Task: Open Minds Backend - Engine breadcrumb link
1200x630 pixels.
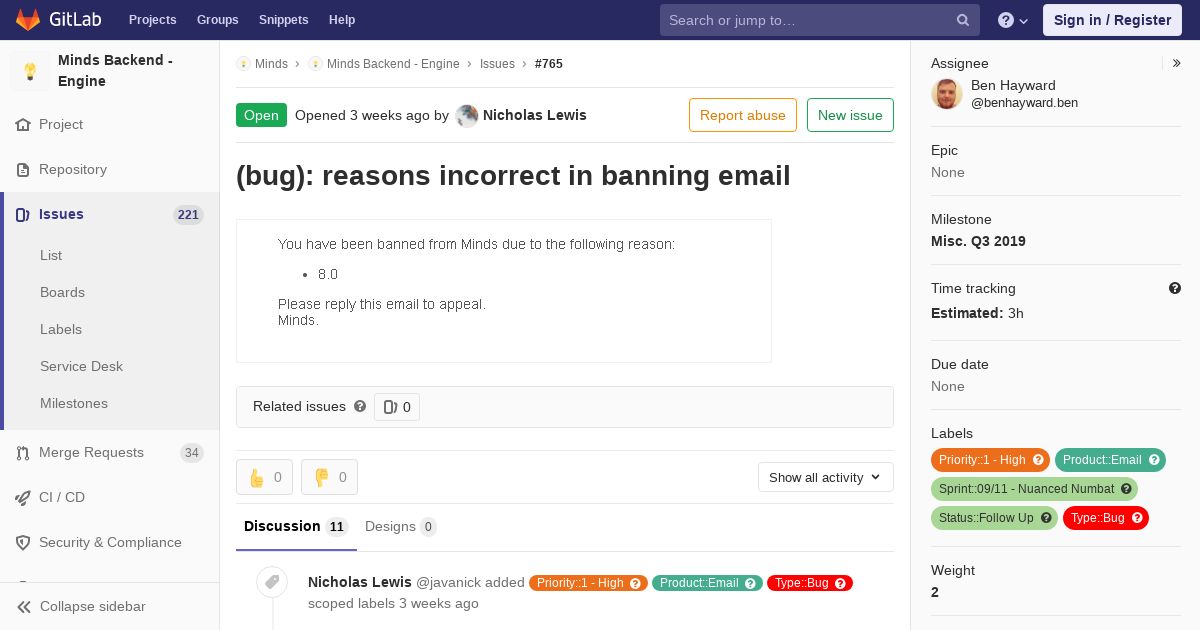Action: (x=393, y=64)
